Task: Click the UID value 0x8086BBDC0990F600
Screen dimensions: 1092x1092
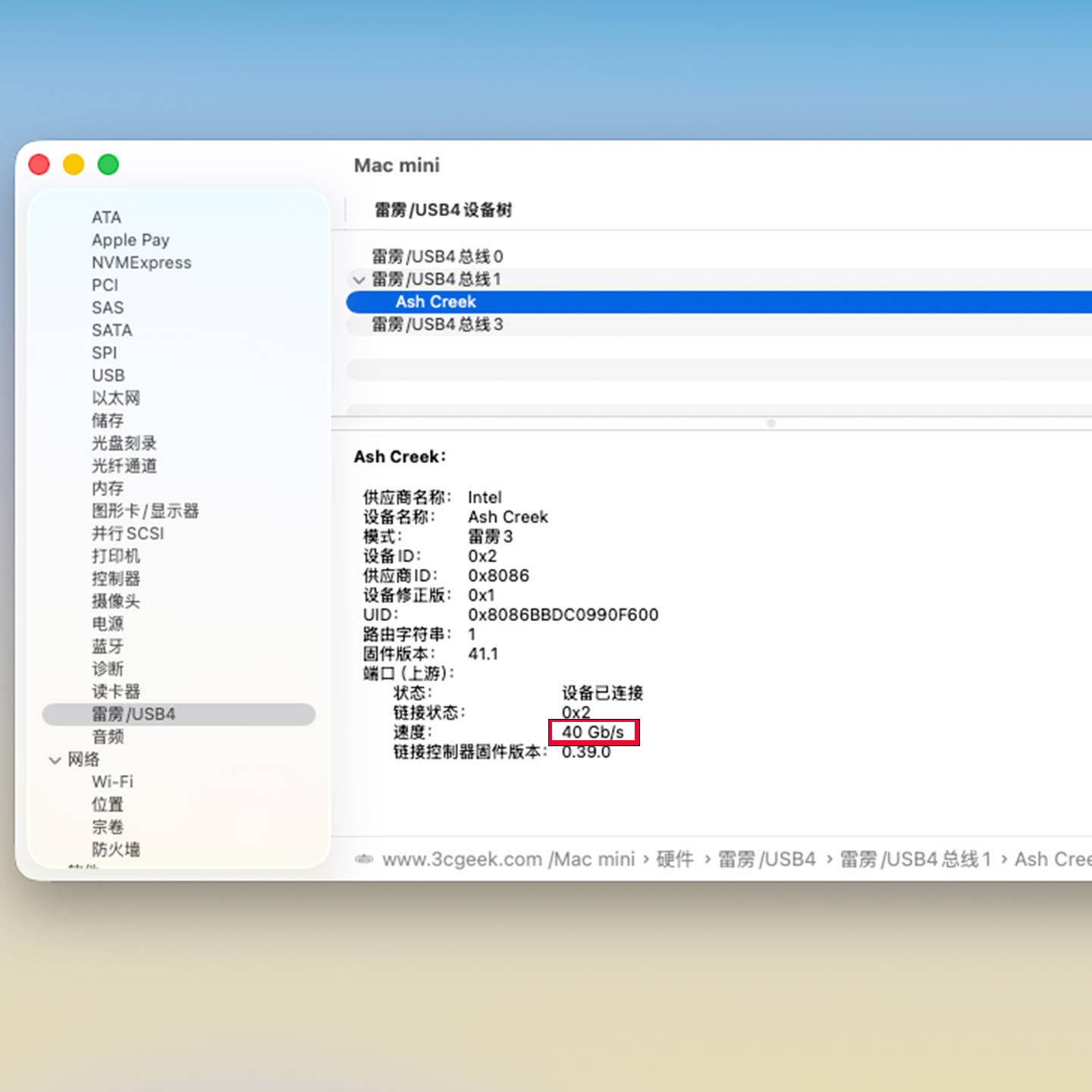Action: point(563,615)
